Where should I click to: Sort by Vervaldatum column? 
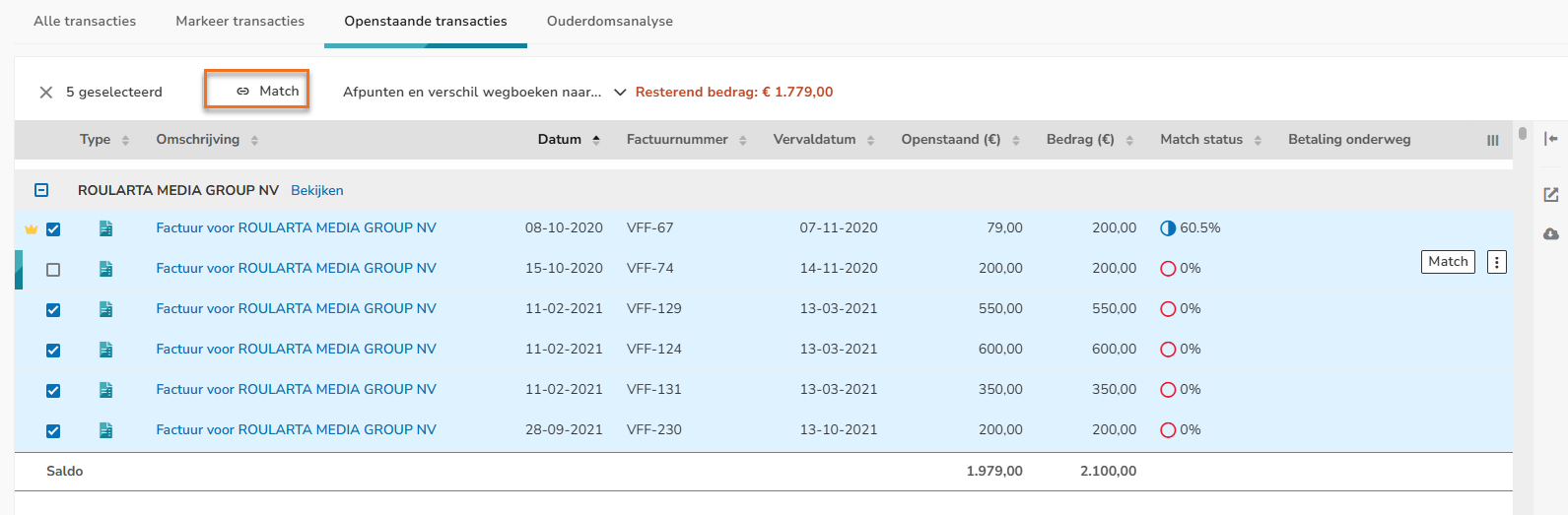pyautogui.click(x=824, y=140)
